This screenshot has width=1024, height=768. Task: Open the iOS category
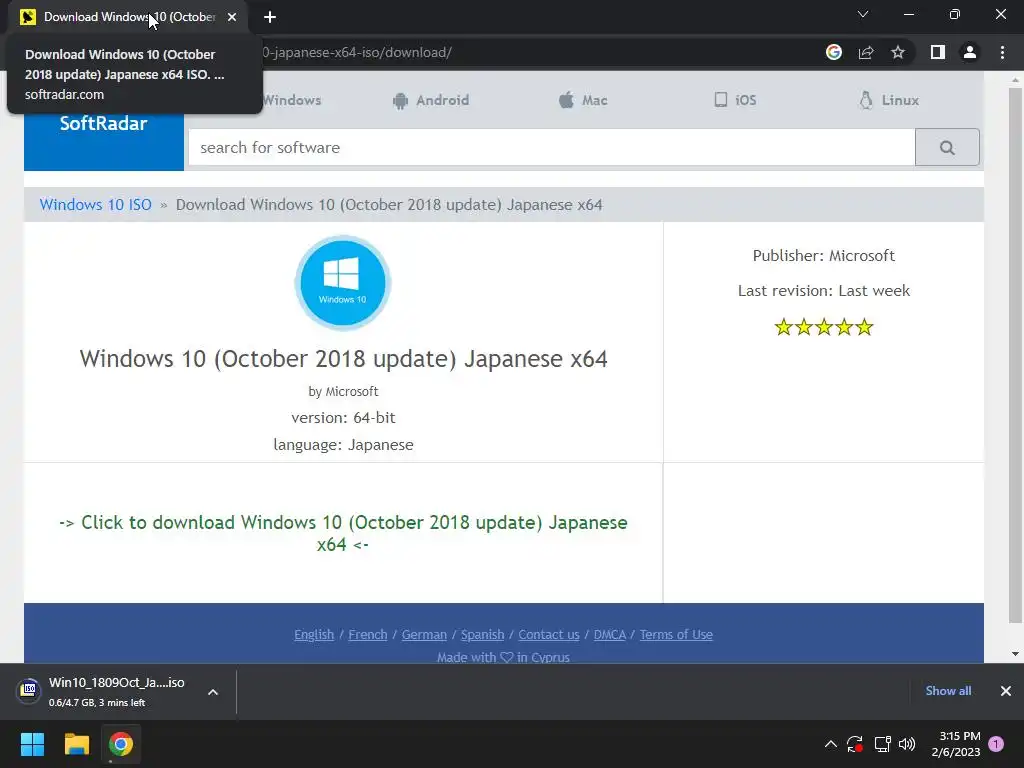click(735, 100)
